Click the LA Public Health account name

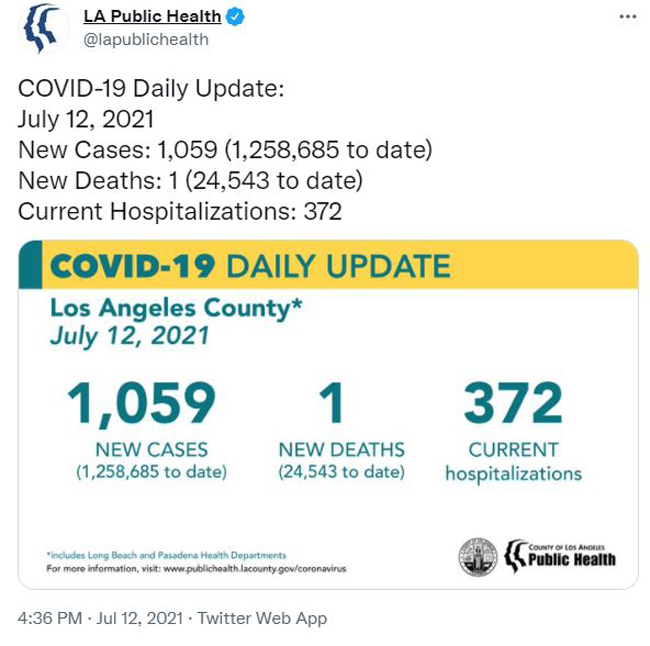tap(152, 17)
